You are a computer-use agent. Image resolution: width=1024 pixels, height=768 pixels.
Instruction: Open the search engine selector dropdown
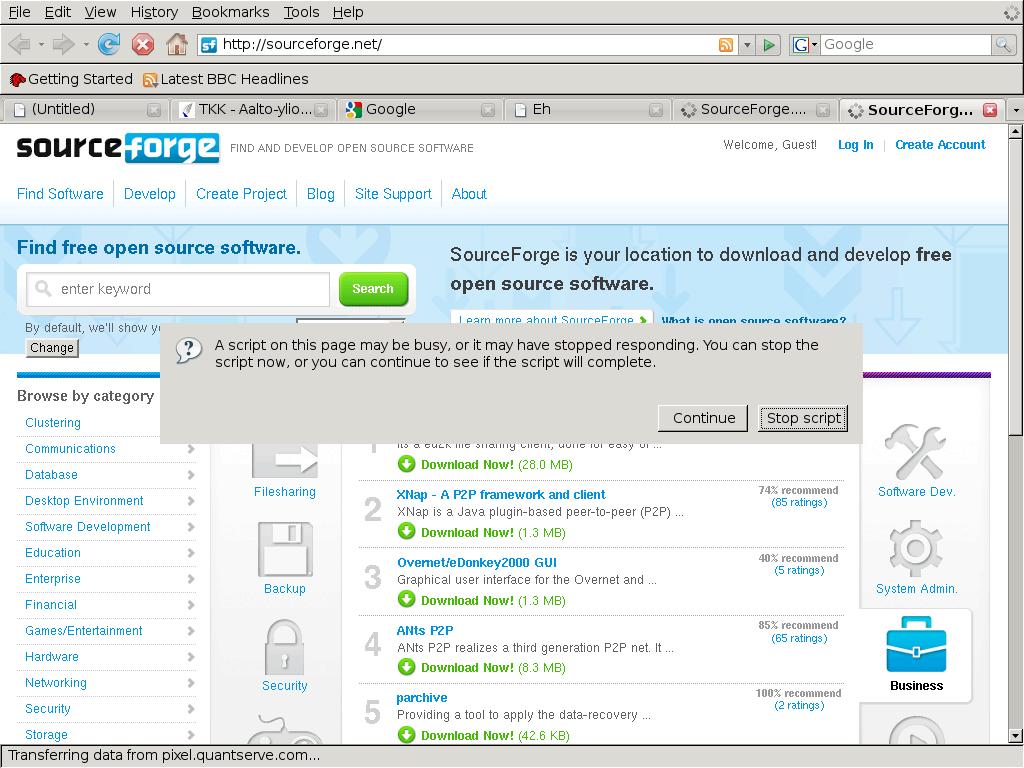[805, 44]
